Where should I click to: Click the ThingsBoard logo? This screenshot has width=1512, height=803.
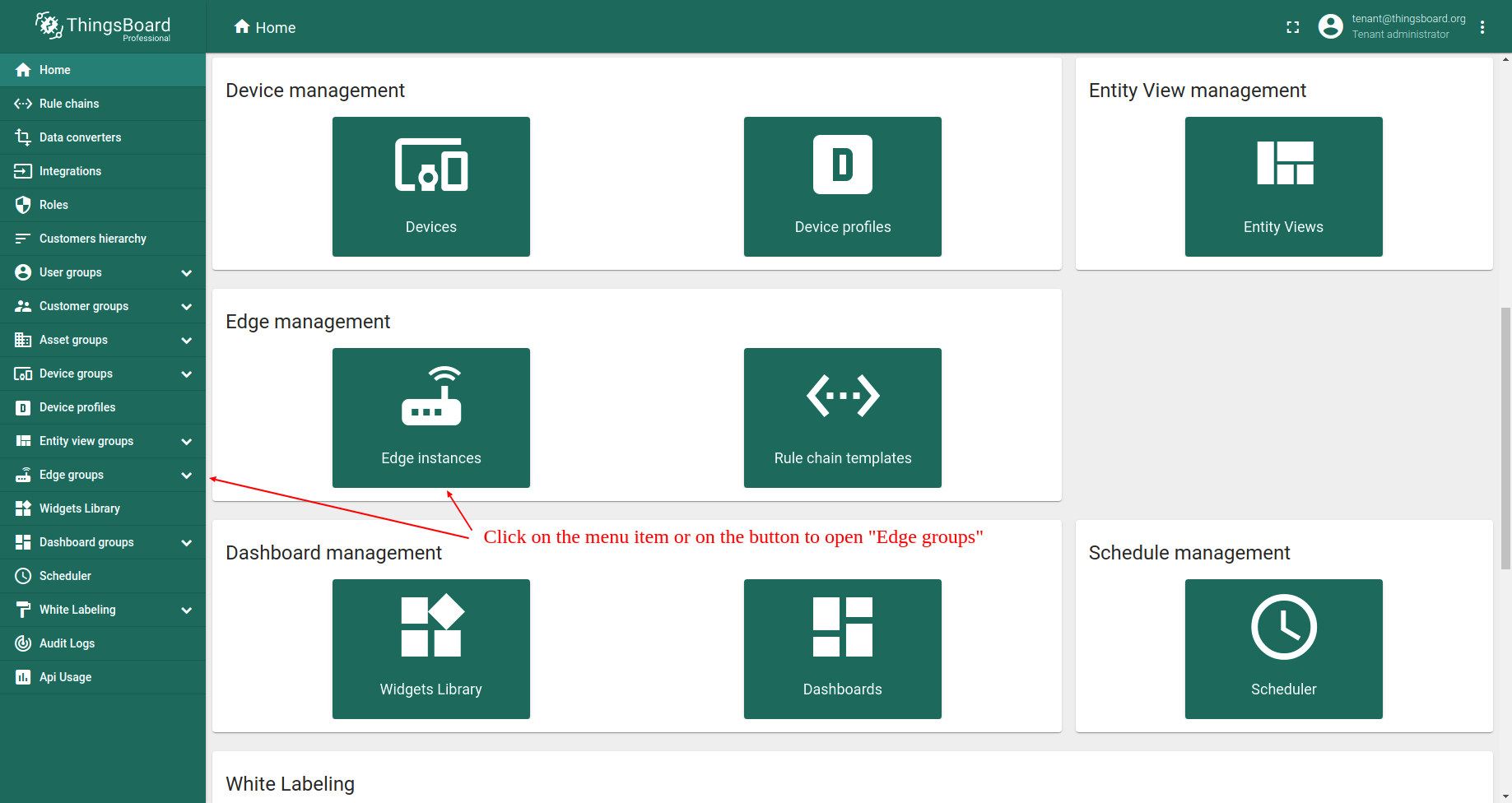point(103,27)
